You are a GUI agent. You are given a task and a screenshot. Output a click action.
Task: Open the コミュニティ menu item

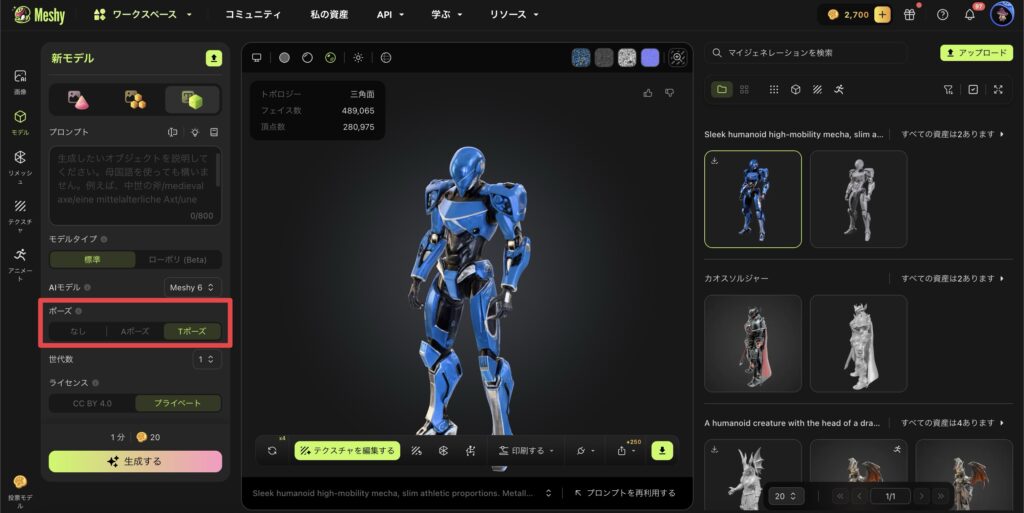pyautogui.click(x=253, y=15)
